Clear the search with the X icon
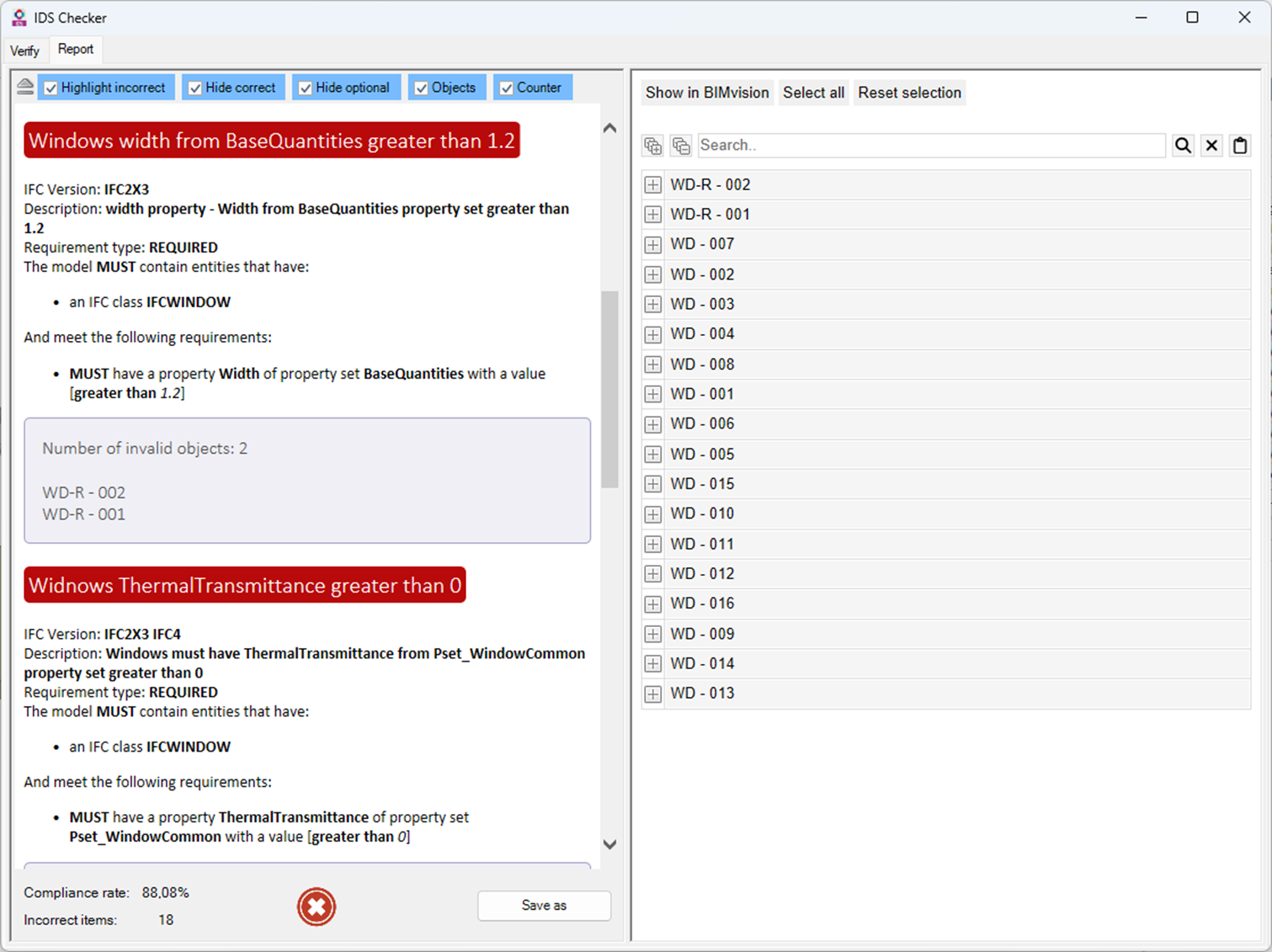This screenshot has height=952, width=1272. pos(1211,146)
